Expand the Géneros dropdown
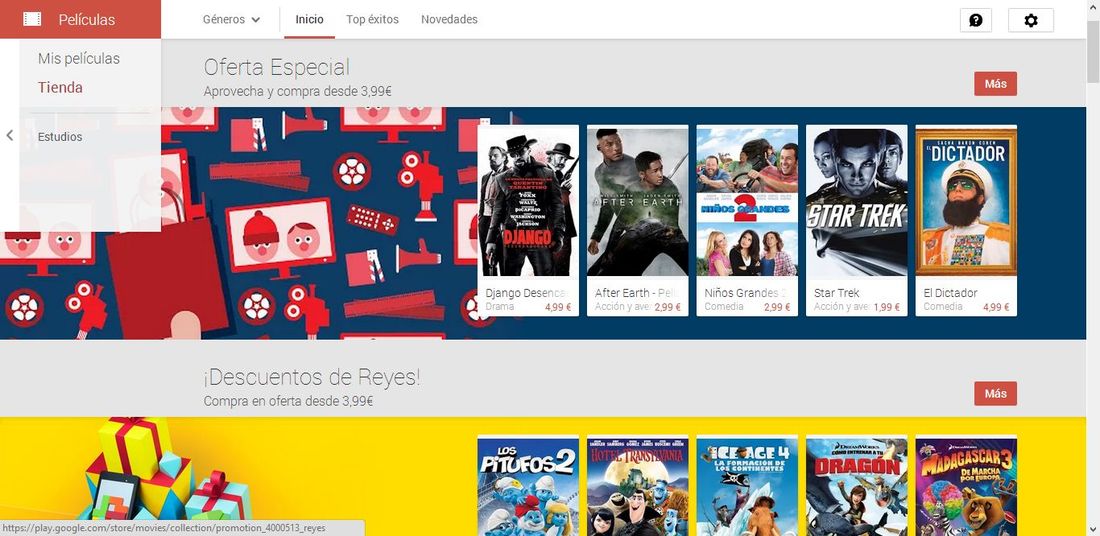 pyautogui.click(x=232, y=20)
